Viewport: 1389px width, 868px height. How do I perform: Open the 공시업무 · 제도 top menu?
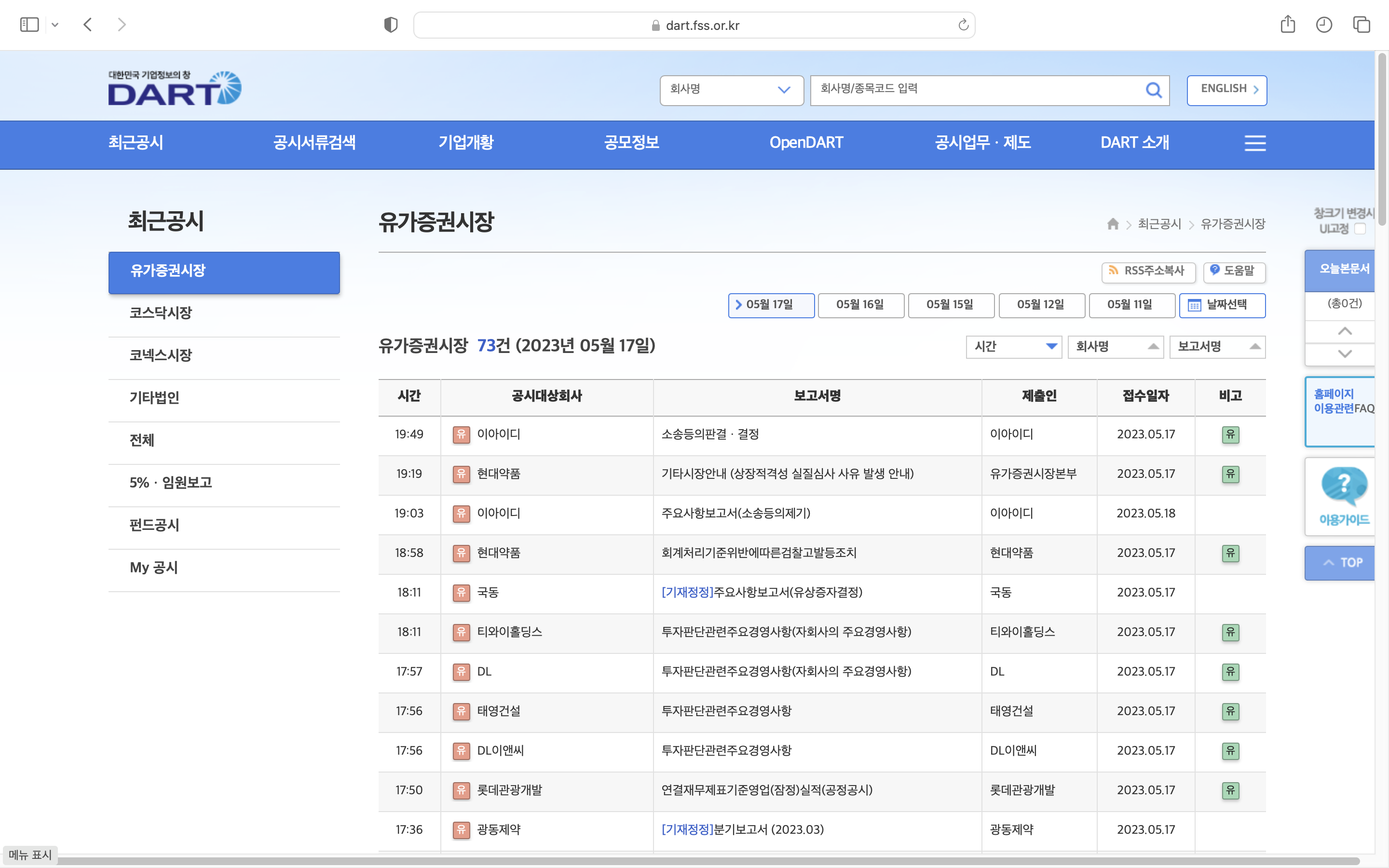click(x=982, y=142)
